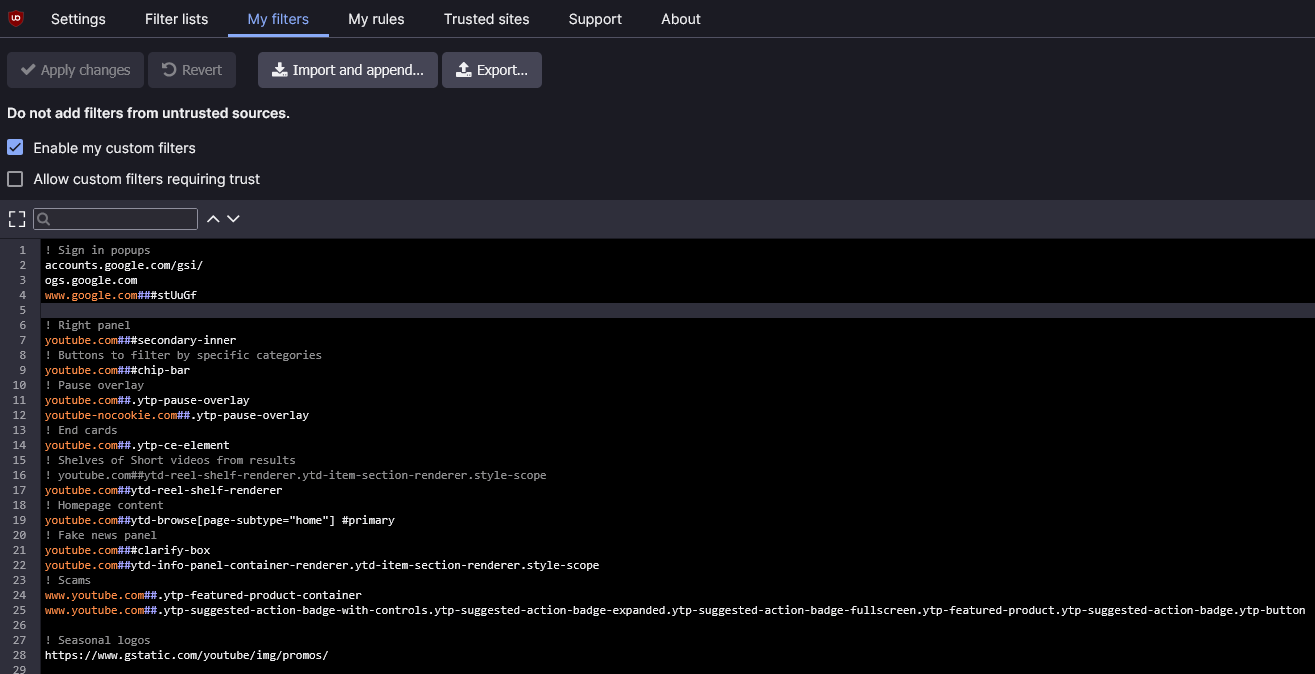The height and width of the screenshot is (674, 1315).
Task: Jump to next search match arrow
Action: tap(233, 219)
